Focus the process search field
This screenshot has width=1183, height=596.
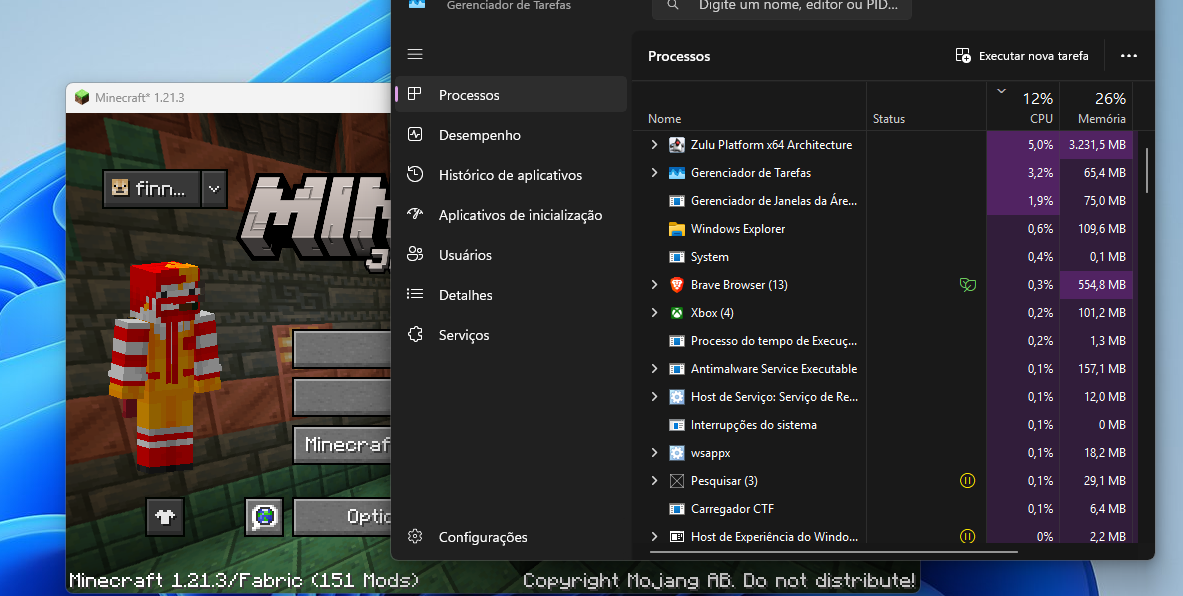(782, 6)
